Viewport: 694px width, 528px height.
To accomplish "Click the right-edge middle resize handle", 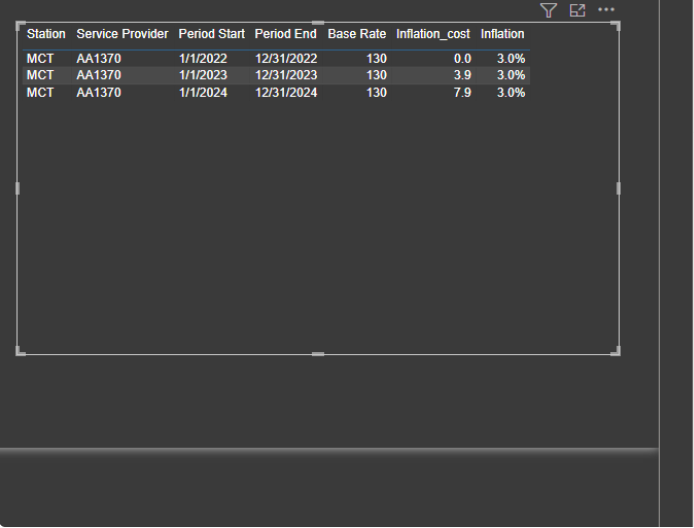I will pyautogui.click(x=618, y=188).
